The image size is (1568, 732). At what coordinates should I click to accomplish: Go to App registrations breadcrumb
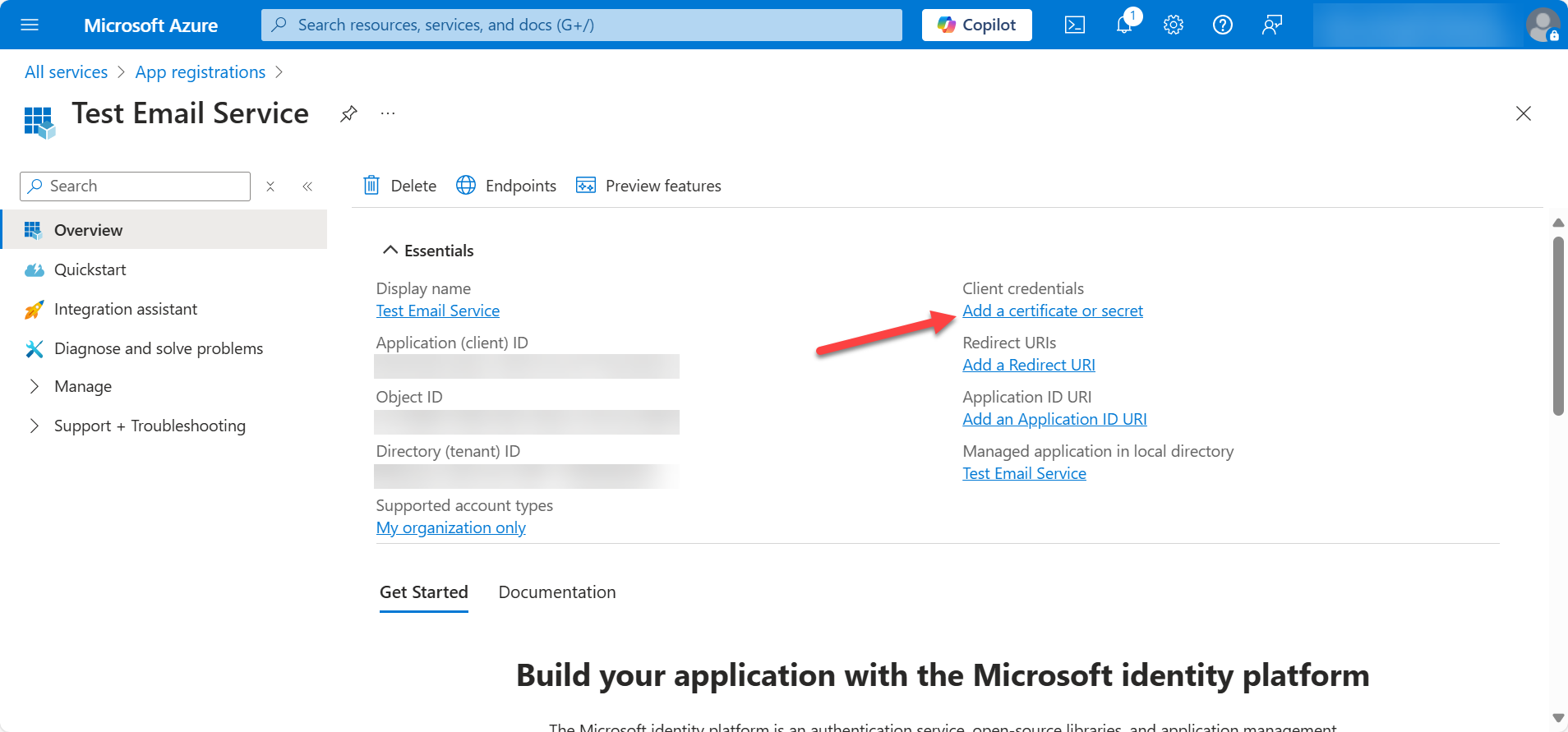click(201, 72)
